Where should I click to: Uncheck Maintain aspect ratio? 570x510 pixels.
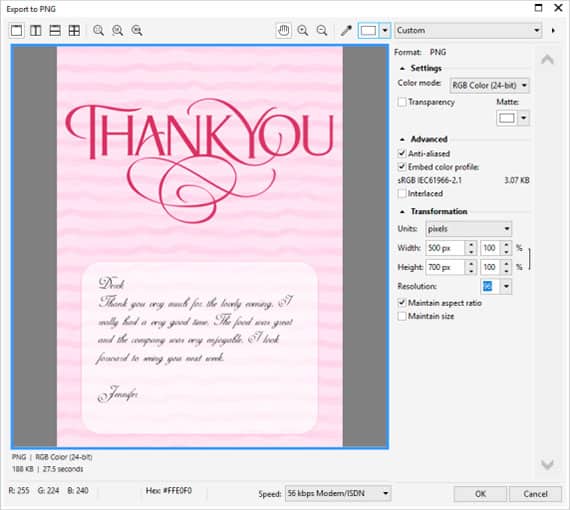[402, 303]
